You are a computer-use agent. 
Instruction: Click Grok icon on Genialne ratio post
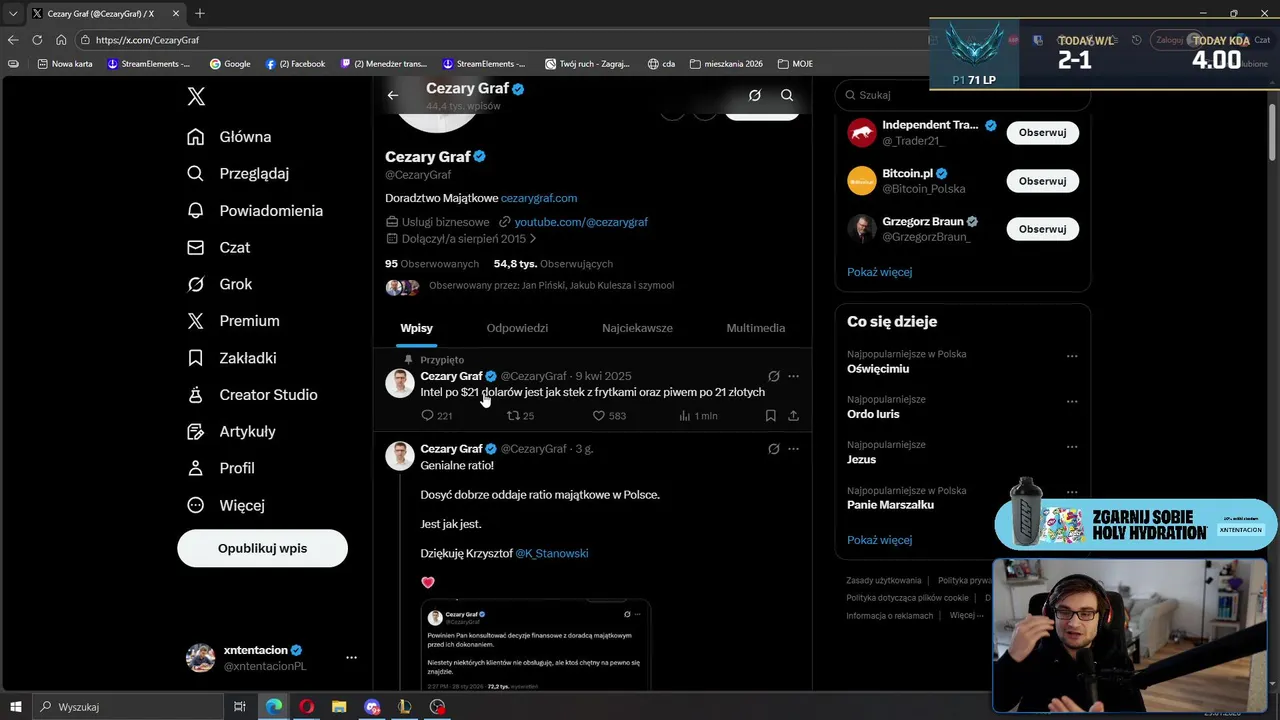click(x=773, y=449)
